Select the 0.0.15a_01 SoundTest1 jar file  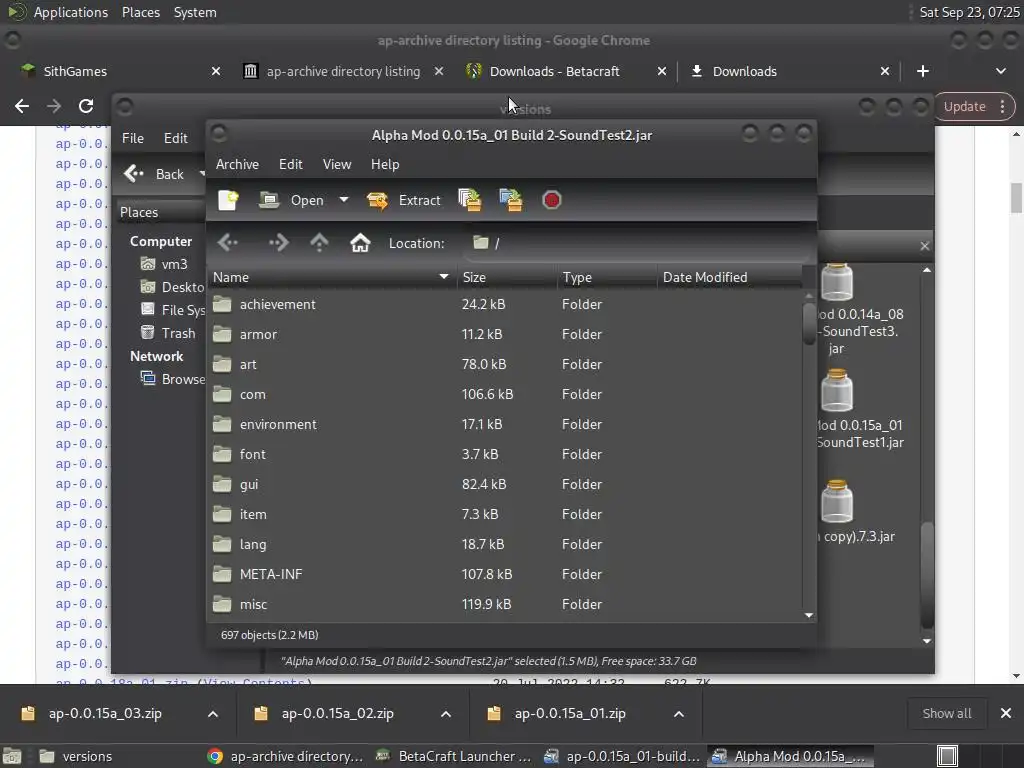[x=859, y=409]
